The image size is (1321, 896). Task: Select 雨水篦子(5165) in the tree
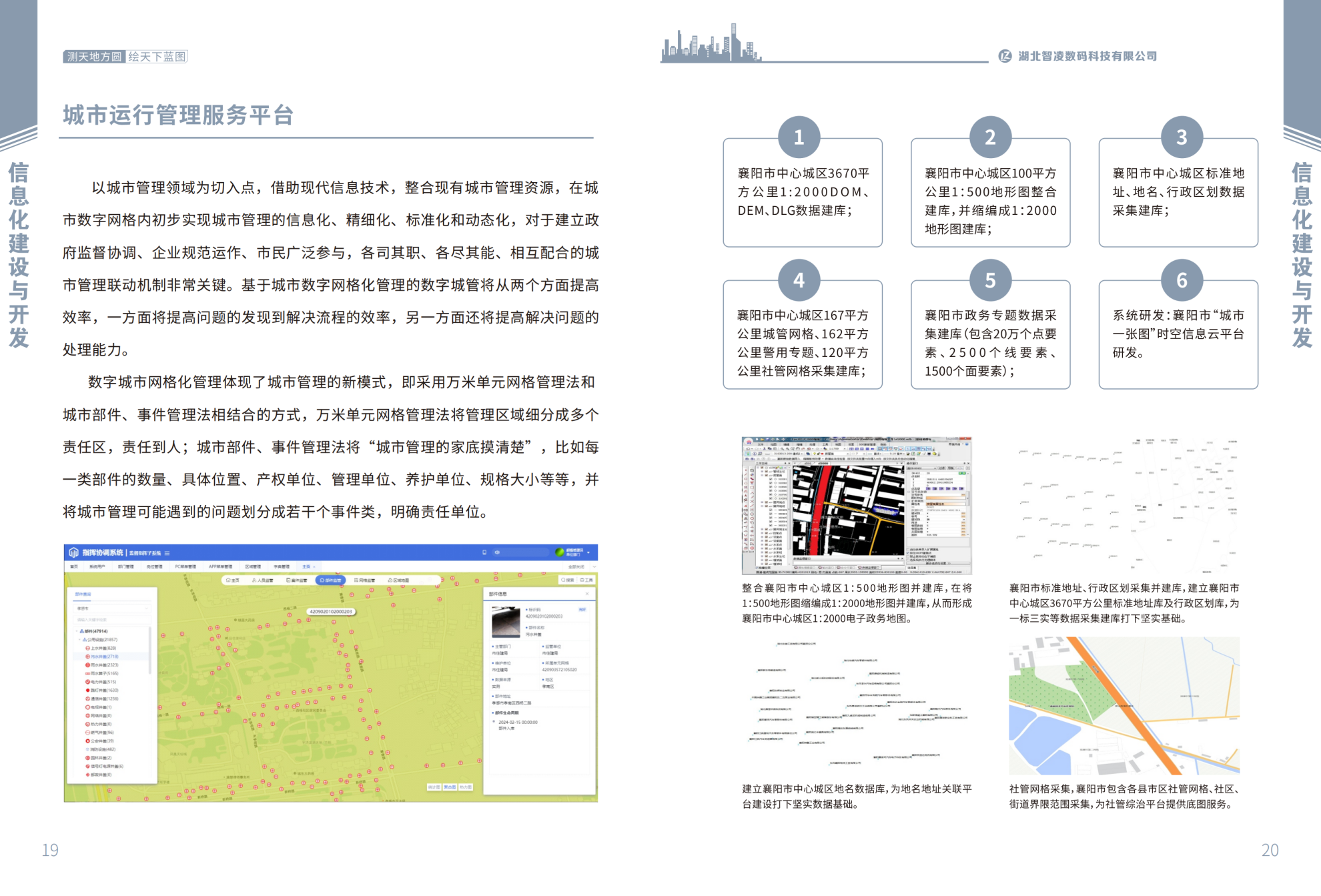coord(102,674)
